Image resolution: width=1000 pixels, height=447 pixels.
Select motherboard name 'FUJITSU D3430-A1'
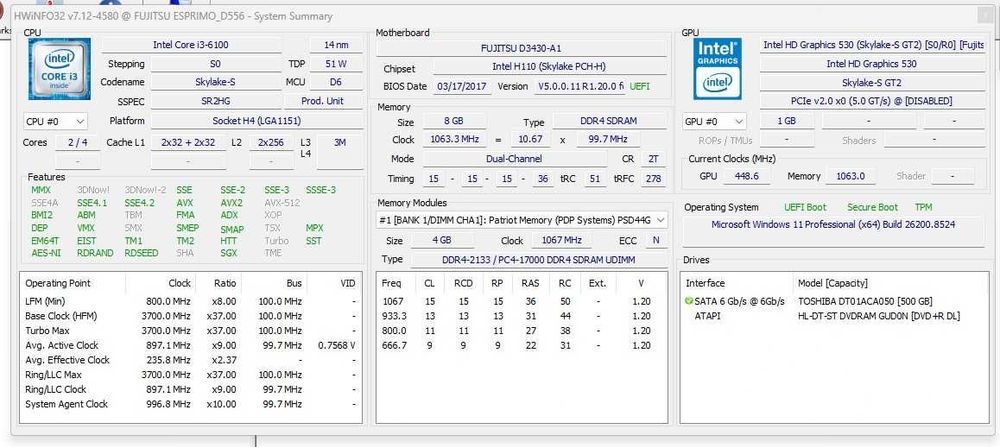pyautogui.click(x=521, y=48)
